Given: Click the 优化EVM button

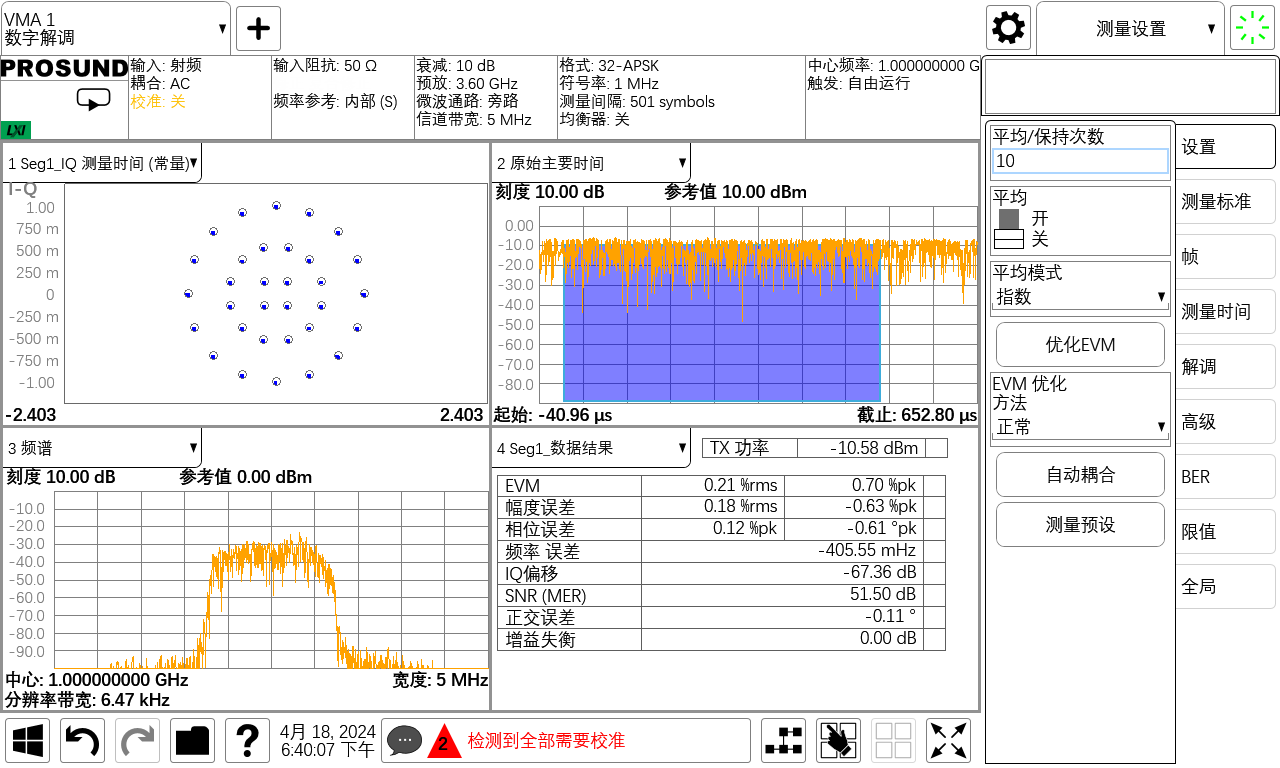Looking at the screenshot, I should 1080,345.
